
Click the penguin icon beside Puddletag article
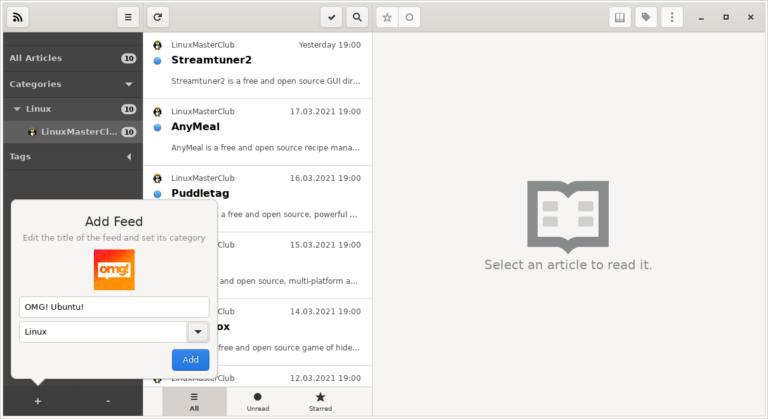coord(157,178)
